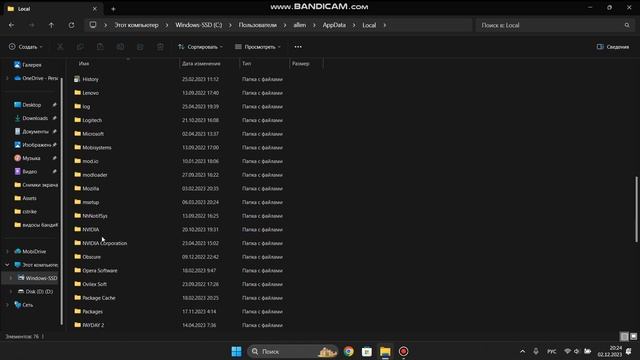The height and width of the screenshot is (360, 640).
Task: Sort by Дата изменения column header
Action: click(201, 64)
